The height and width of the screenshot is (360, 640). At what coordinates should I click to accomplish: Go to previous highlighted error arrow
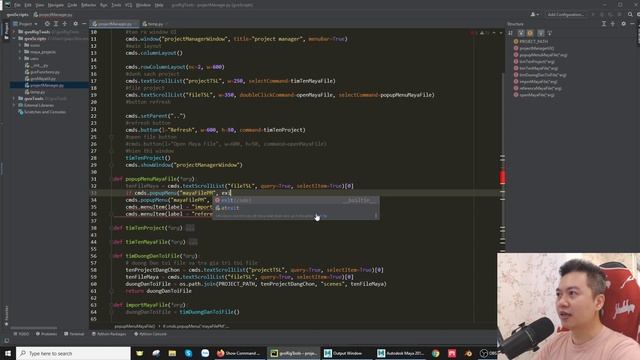494,33
